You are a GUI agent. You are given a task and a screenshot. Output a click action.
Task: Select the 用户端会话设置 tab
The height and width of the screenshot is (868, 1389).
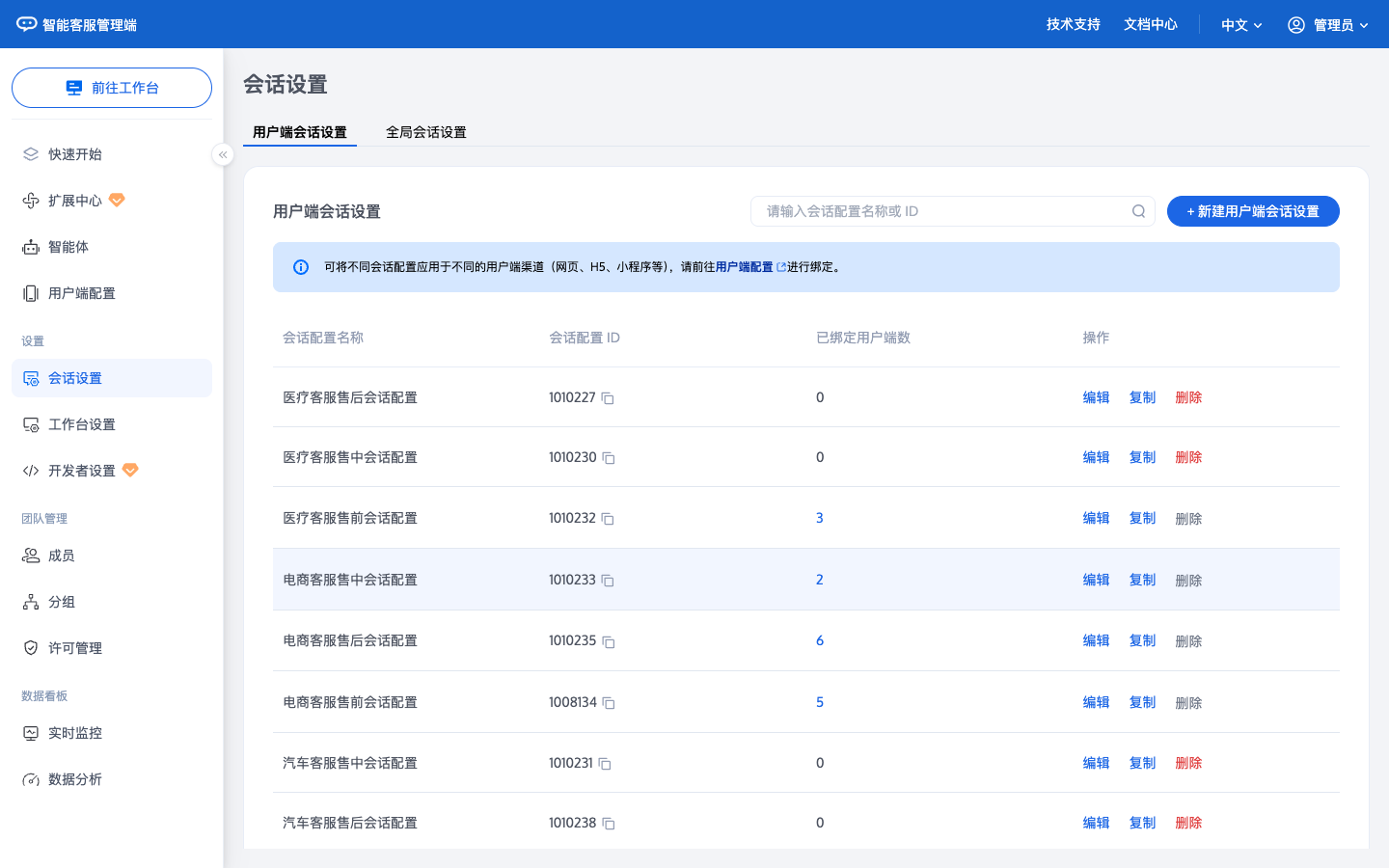coord(300,132)
